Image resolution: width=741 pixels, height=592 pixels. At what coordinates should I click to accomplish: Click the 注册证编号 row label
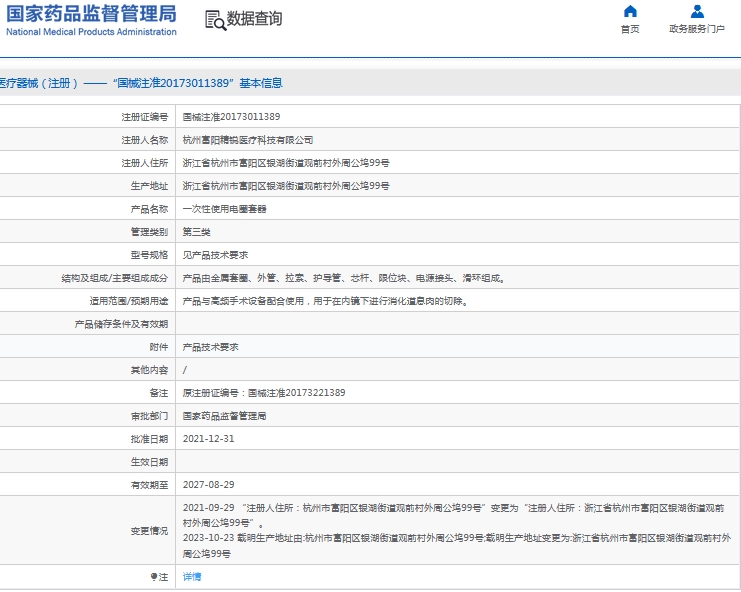(x=145, y=117)
